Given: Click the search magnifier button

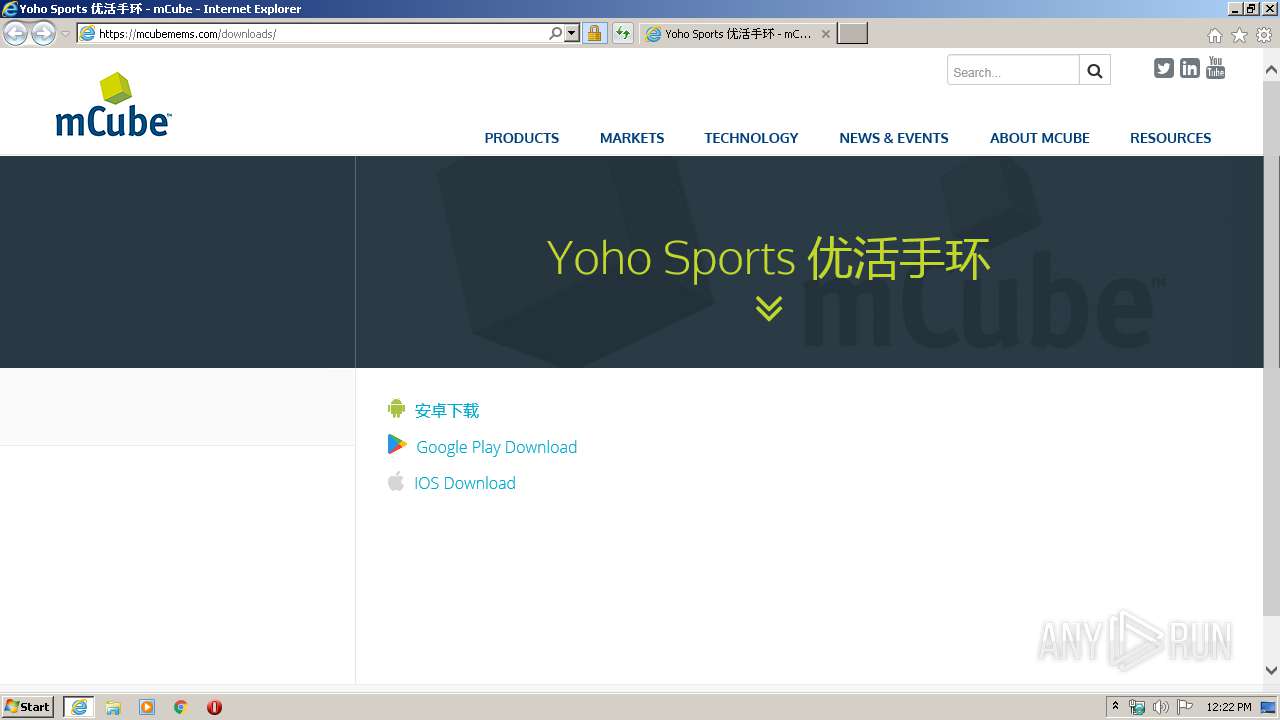Looking at the screenshot, I should point(1095,70).
